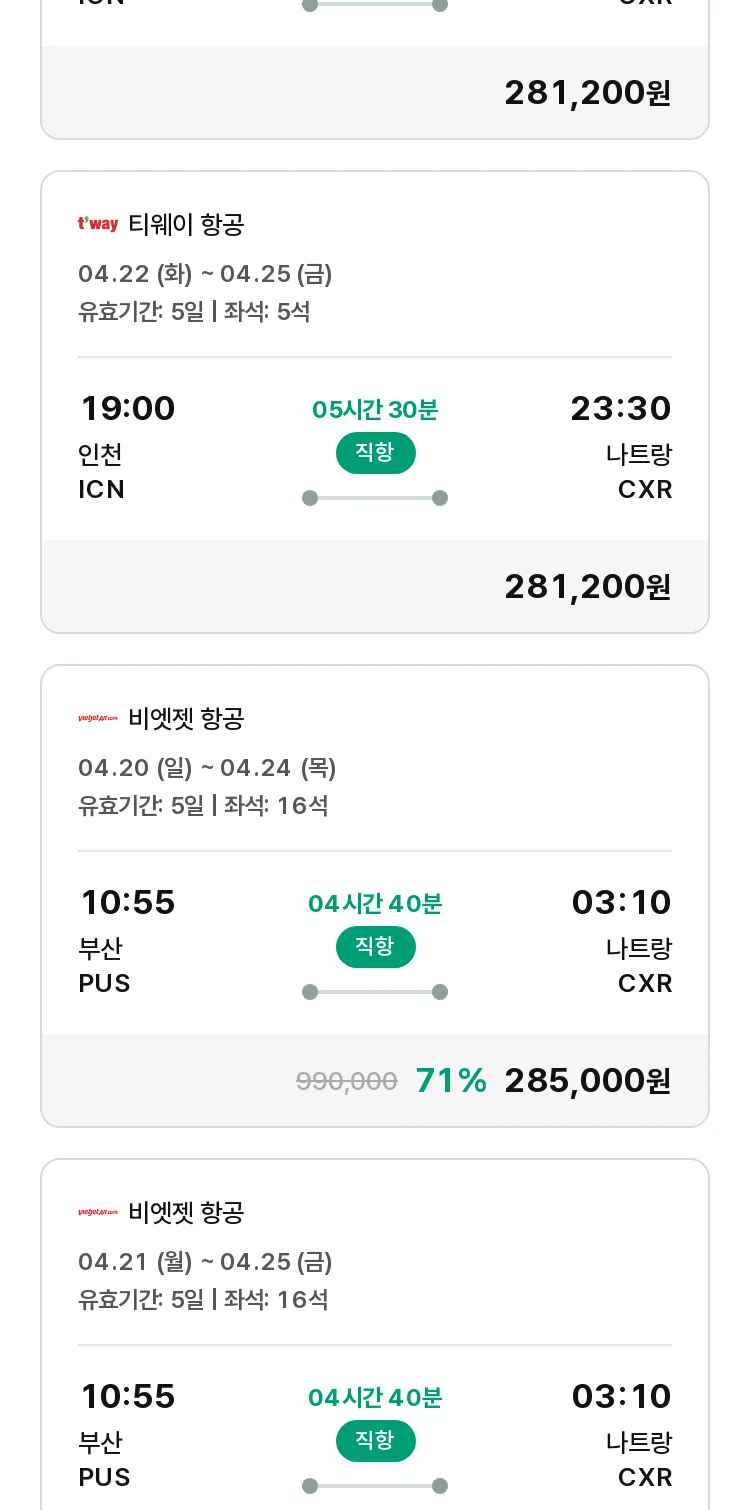Open 비엣젯 항공 04.21 (월) ~ 04.25 flight
Screen dimensions: 750x1510
click(375, 1335)
